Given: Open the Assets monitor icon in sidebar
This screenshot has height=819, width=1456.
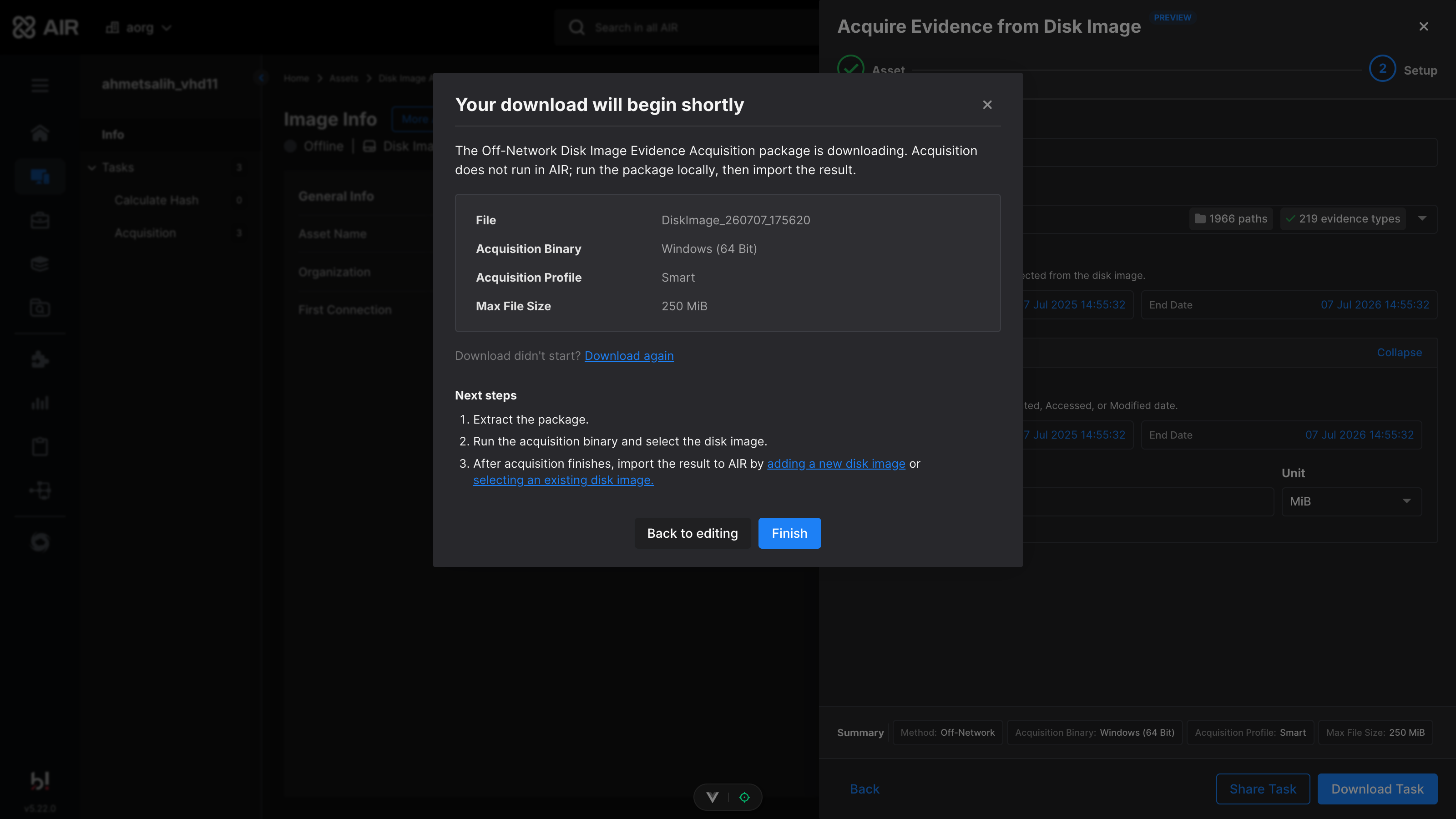Looking at the screenshot, I should [40, 177].
